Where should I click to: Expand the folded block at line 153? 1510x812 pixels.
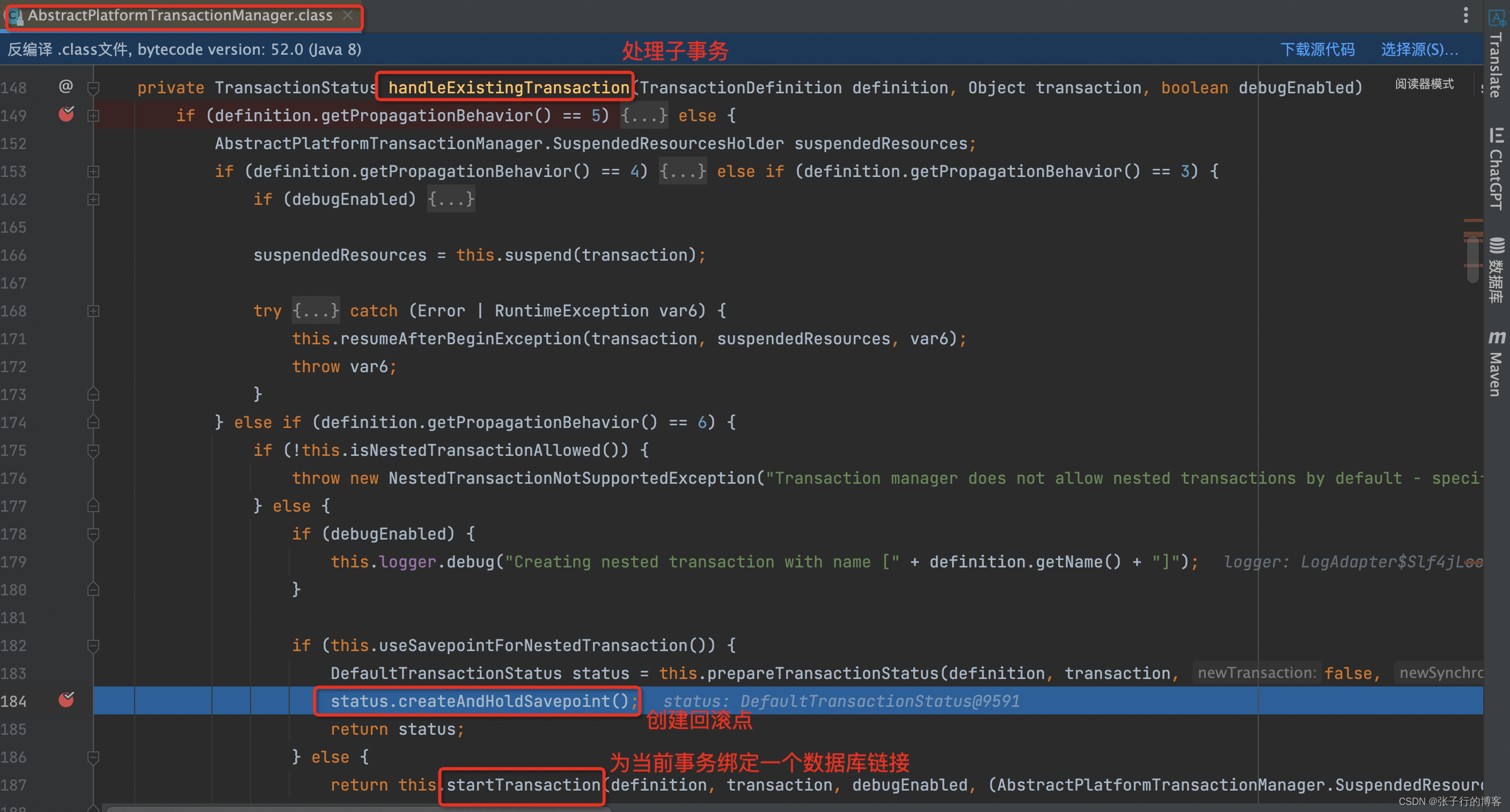point(93,172)
